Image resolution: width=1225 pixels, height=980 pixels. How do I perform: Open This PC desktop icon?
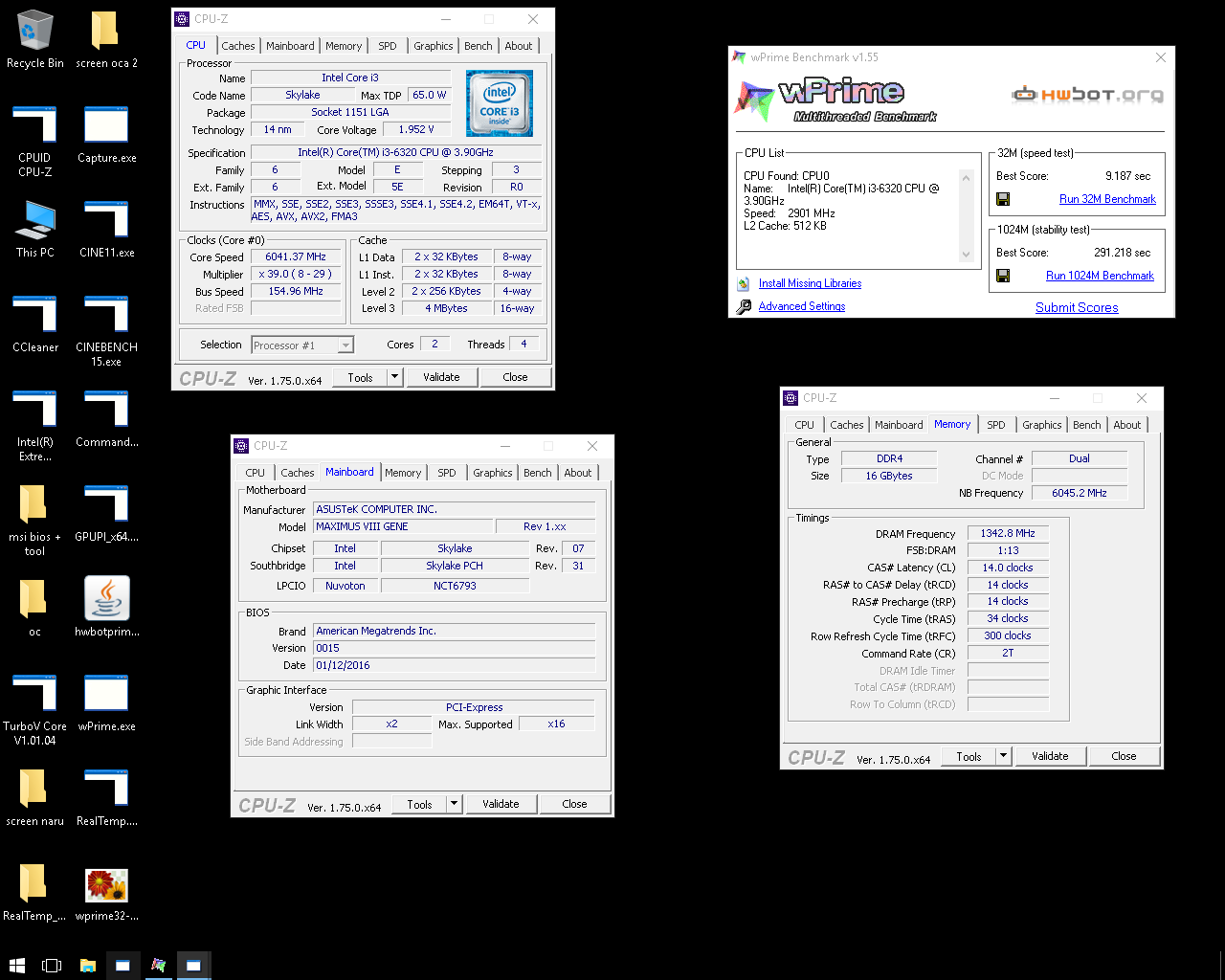[x=35, y=230]
